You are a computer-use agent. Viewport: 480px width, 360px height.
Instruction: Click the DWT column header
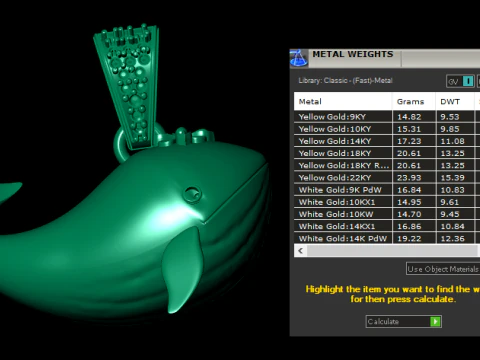click(x=455, y=101)
